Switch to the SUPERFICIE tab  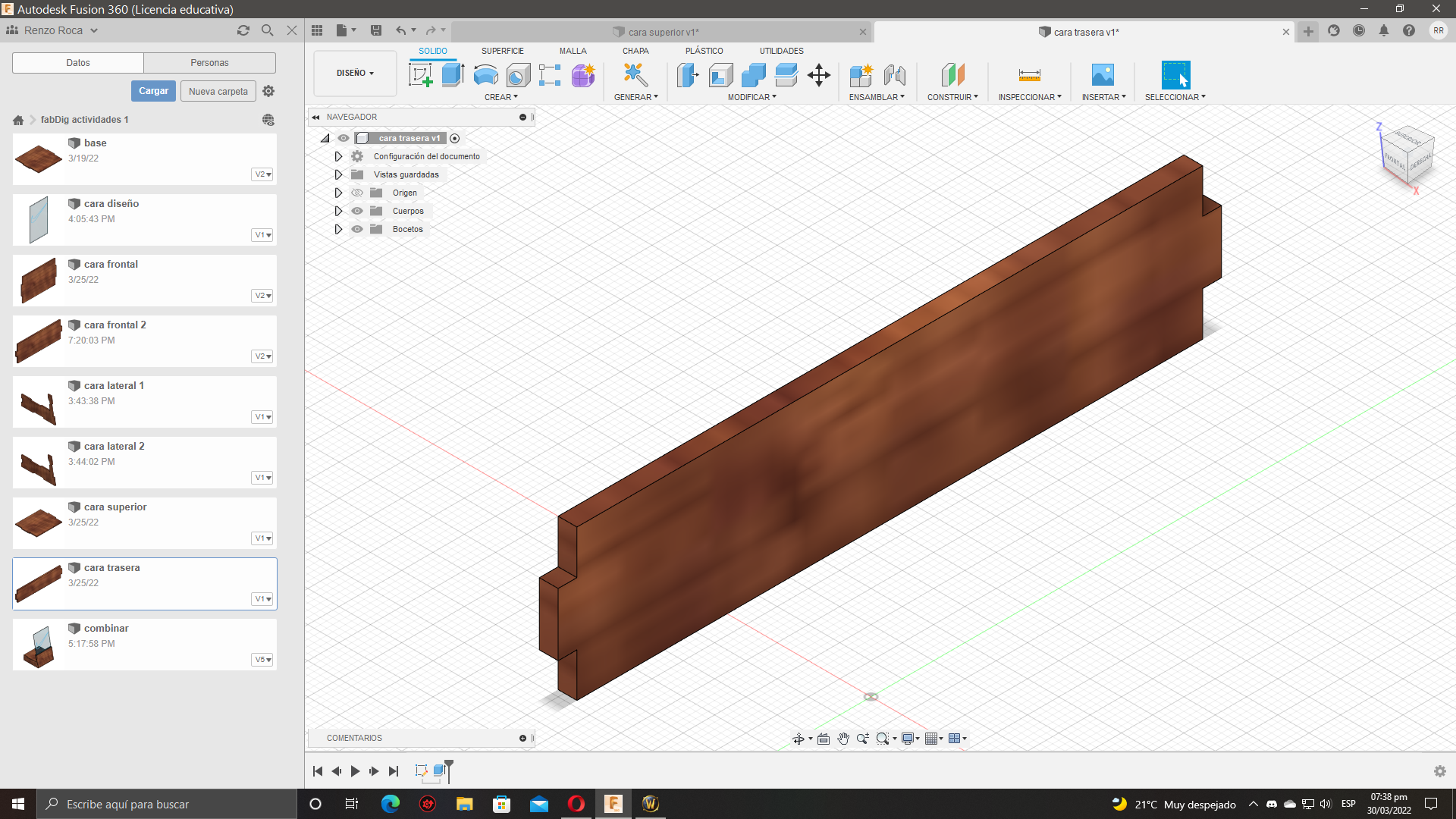coord(502,51)
